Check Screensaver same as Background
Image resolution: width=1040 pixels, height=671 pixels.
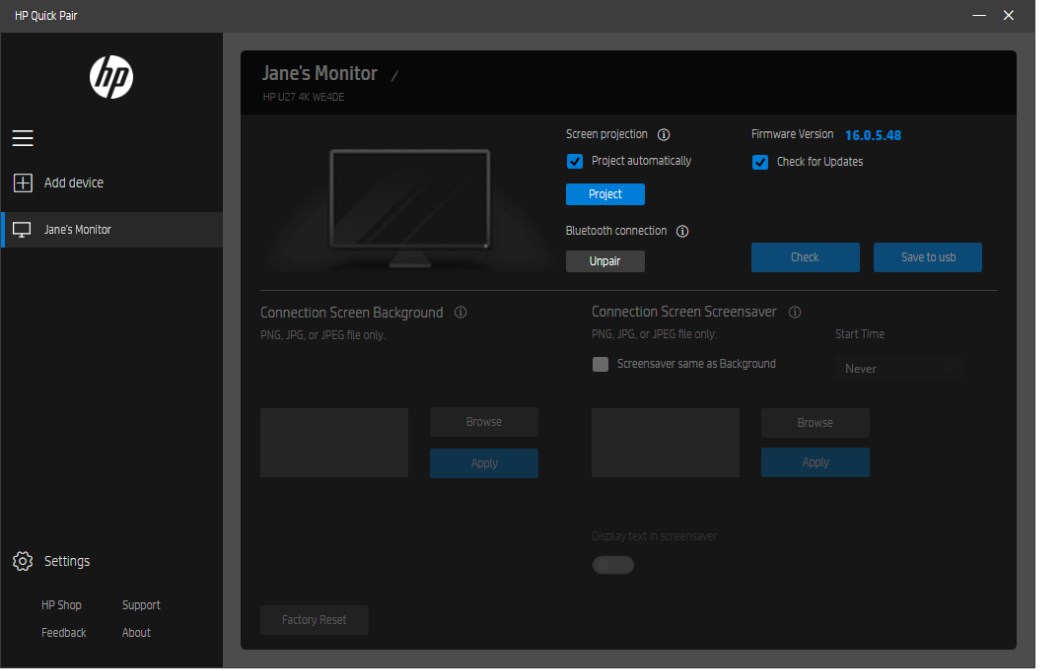tap(602, 365)
